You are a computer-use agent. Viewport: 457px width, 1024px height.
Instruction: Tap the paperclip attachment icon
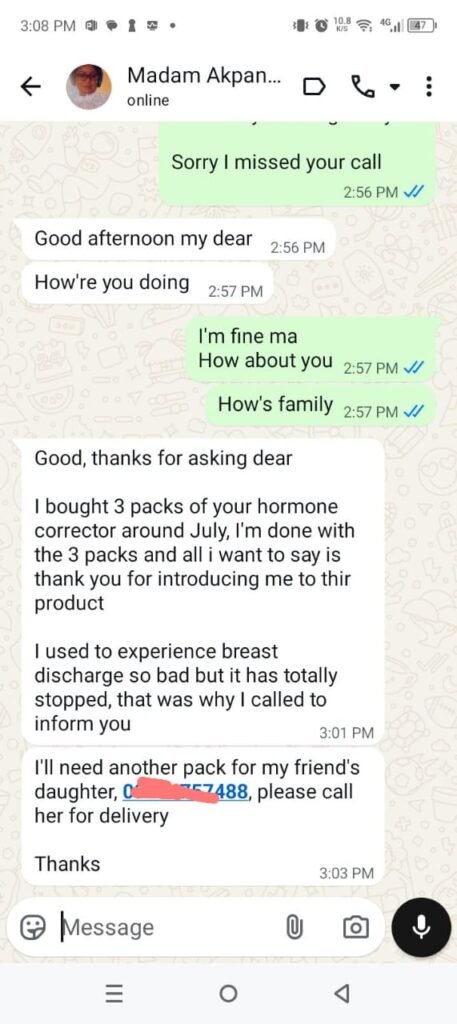point(294,927)
